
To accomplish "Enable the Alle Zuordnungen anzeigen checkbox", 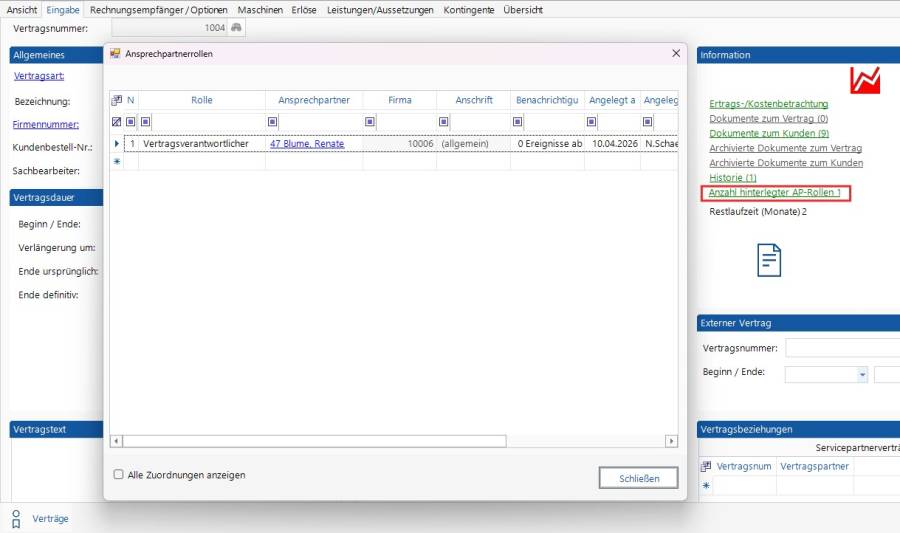I will coord(119,475).
